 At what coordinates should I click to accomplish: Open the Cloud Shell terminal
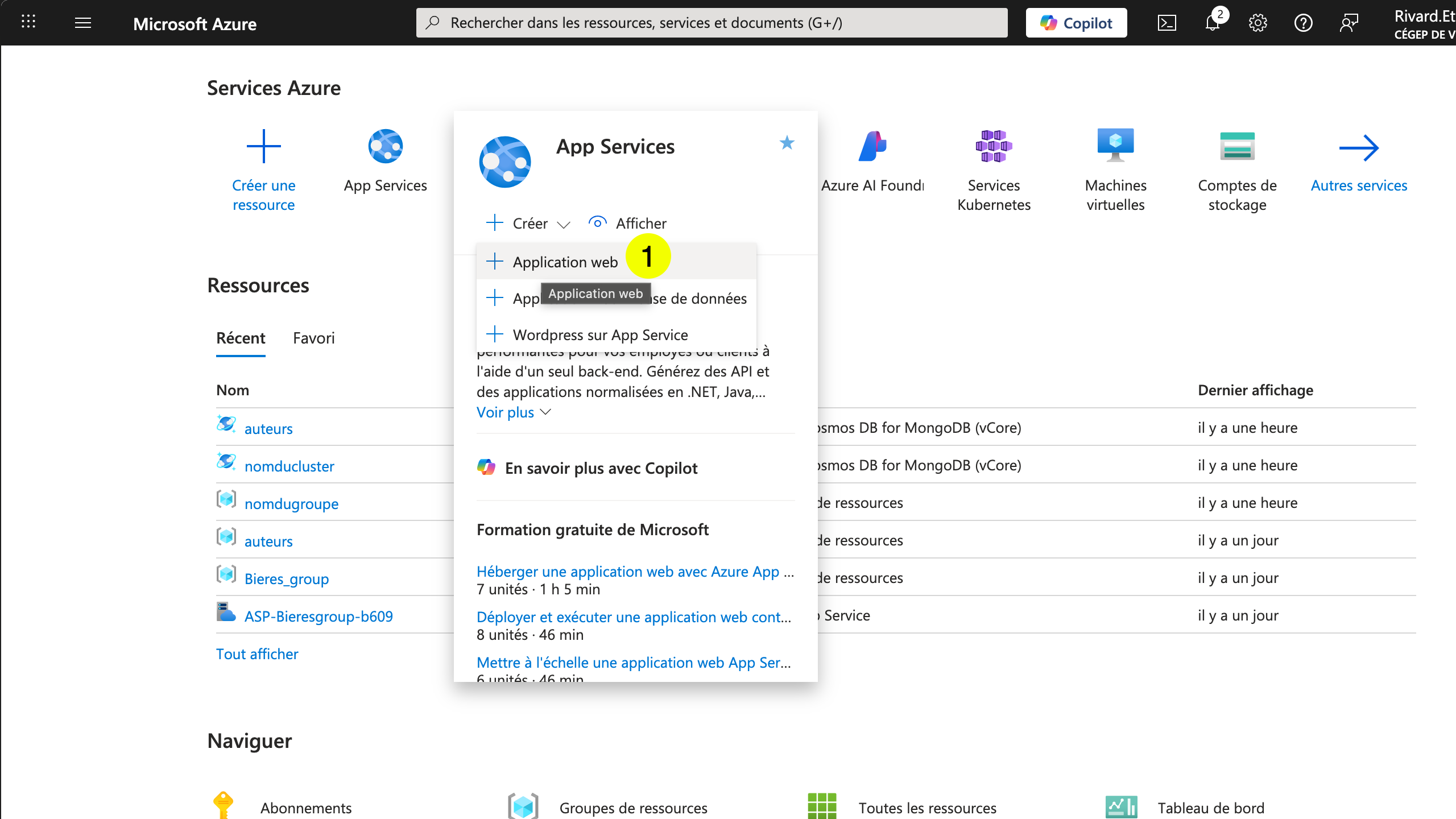pos(1167,23)
